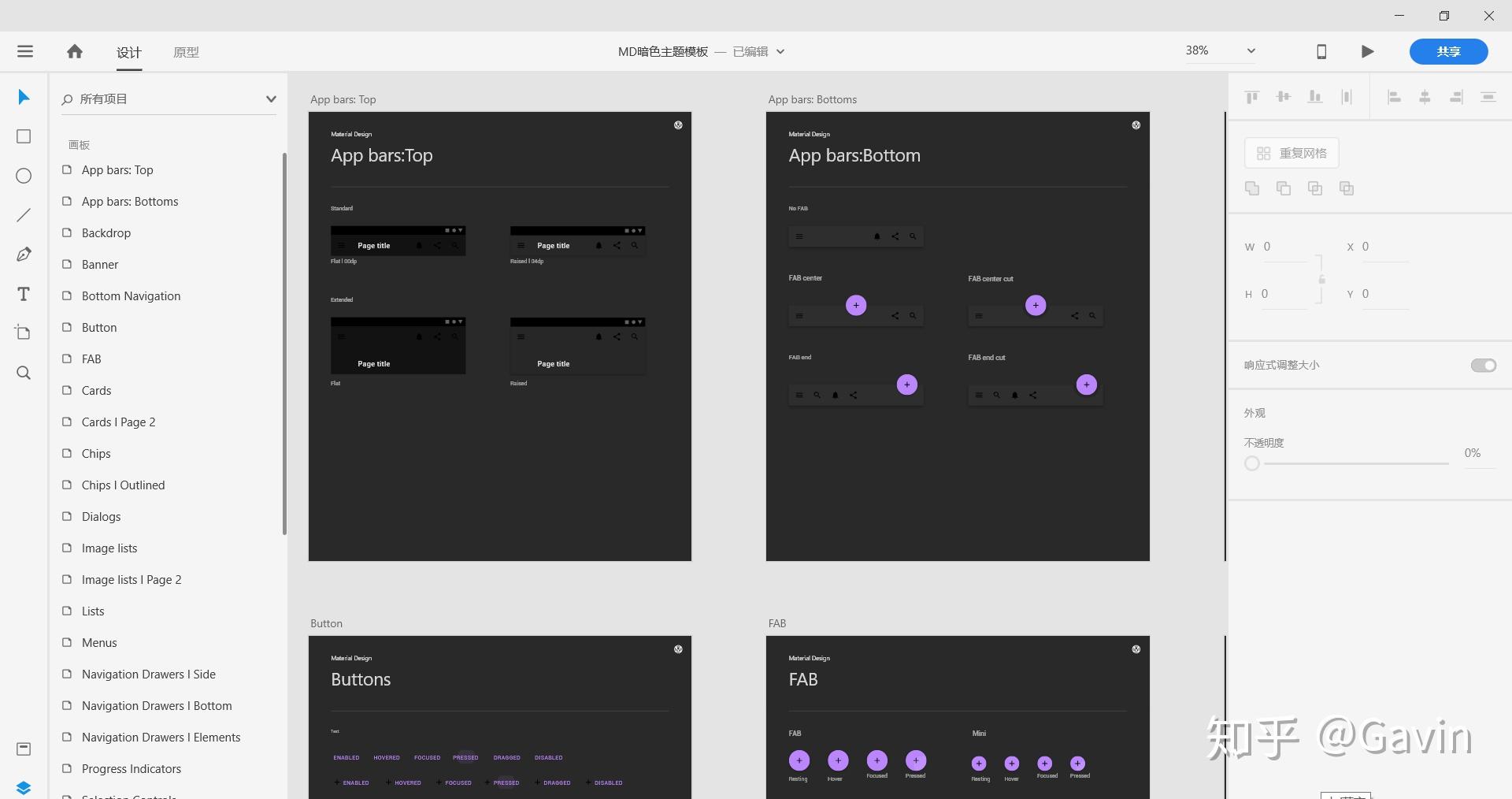This screenshot has width=1512, height=799.
Task: Start desktop preview play button
Action: (x=1368, y=51)
